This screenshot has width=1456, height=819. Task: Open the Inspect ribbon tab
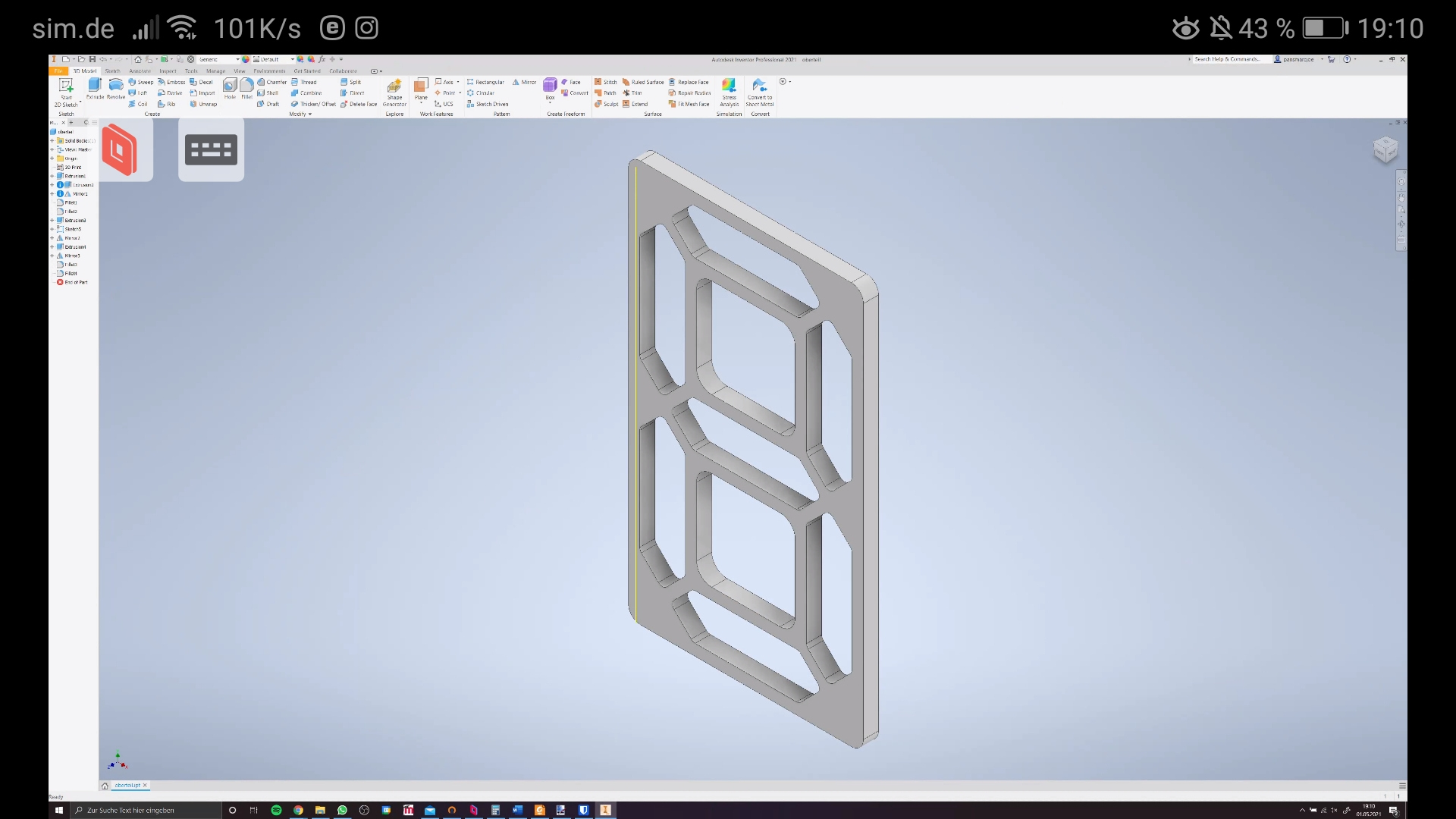pyautogui.click(x=168, y=71)
